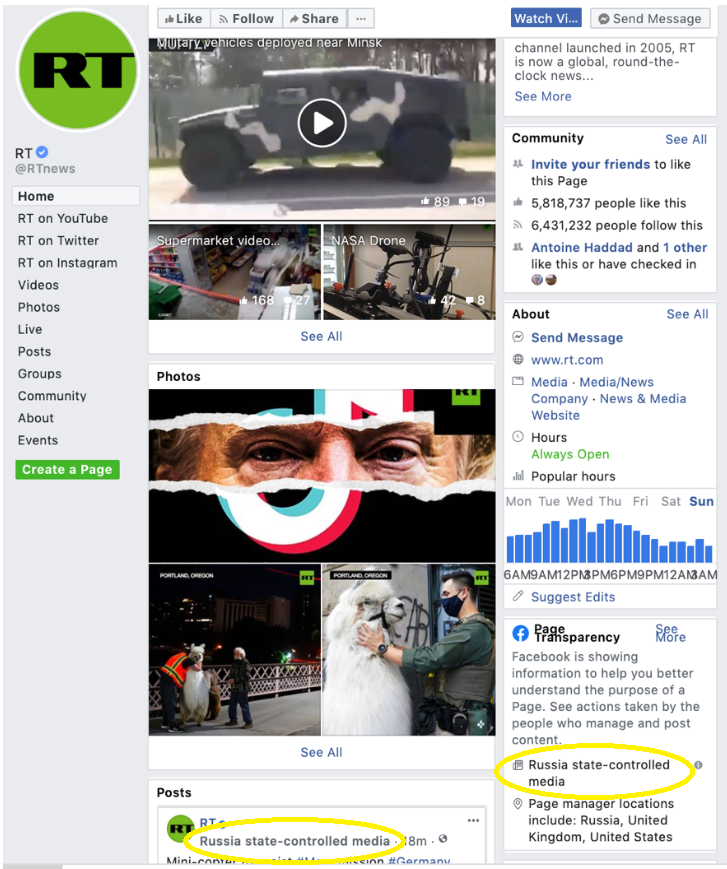Select Sun in popular hours days
Viewport: 727px width, 869px height.
click(701, 502)
